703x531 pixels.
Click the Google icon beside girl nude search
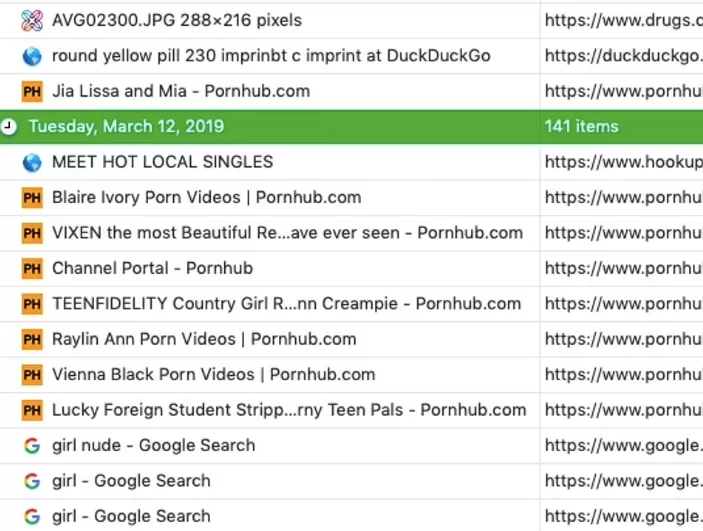(32, 446)
